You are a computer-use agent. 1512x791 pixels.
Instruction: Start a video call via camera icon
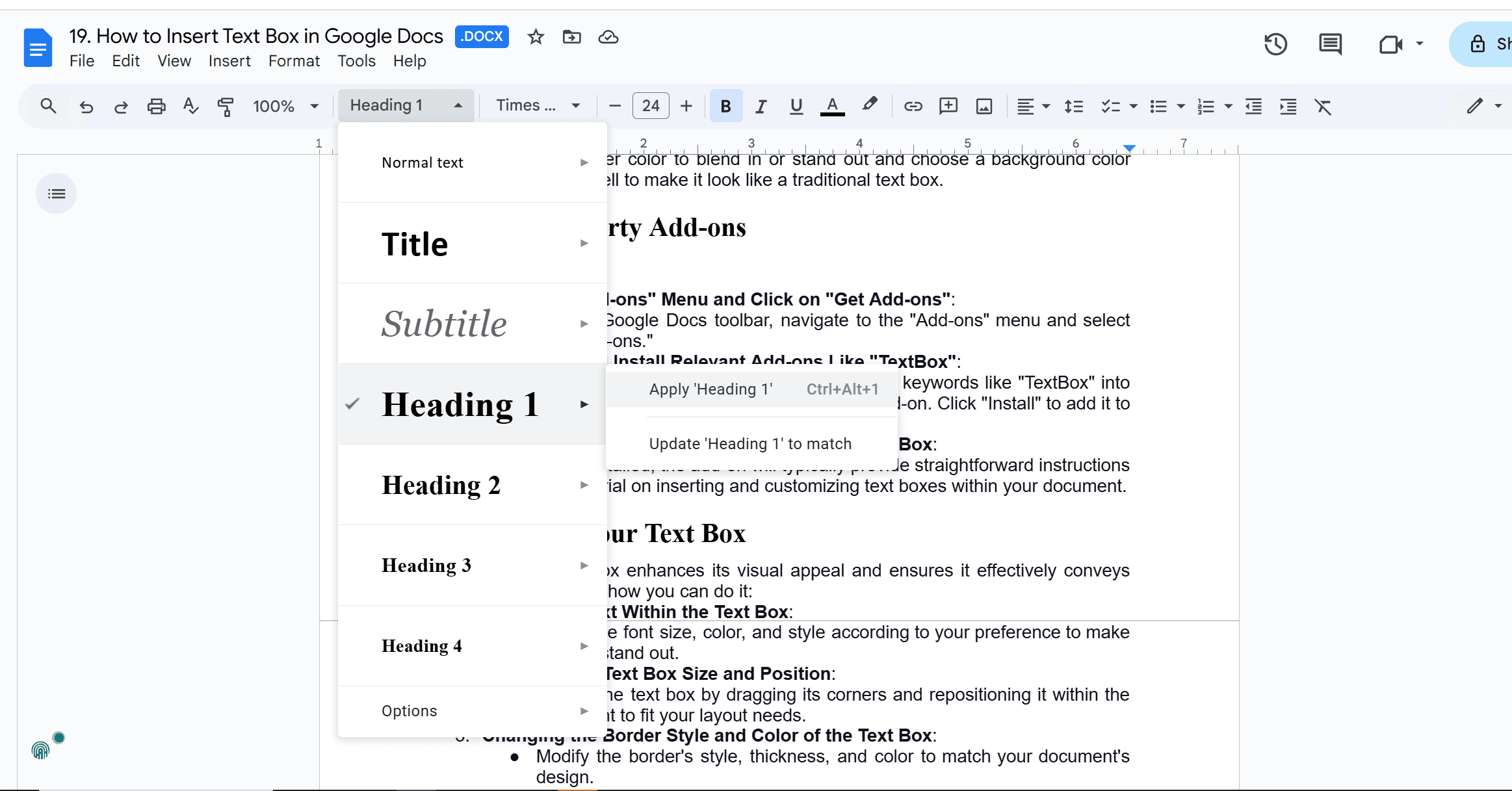[x=1390, y=44]
